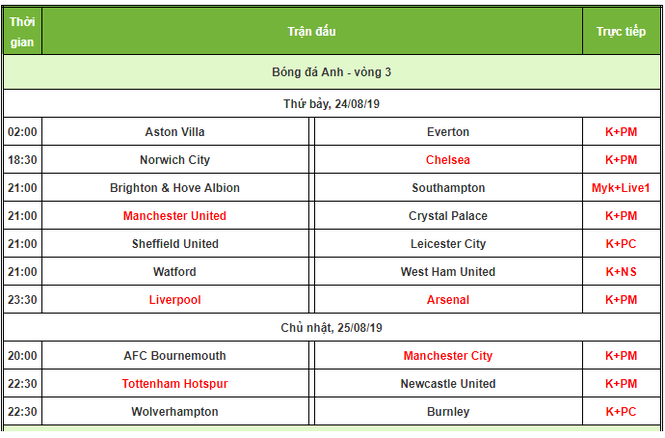Viewport: 665px width, 438px height.
Task: Click the Tottenham Hotspur link
Action: click(175, 384)
